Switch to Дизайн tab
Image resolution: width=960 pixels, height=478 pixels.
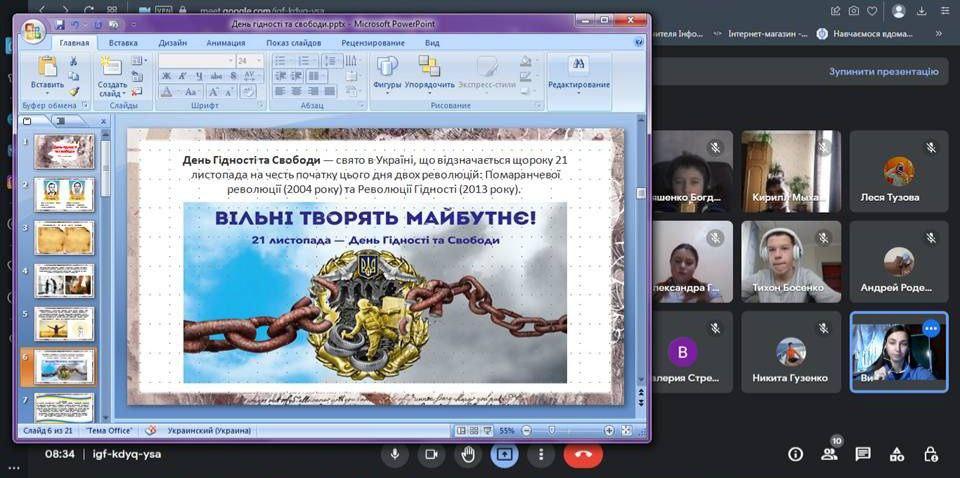(x=173, y=43)
